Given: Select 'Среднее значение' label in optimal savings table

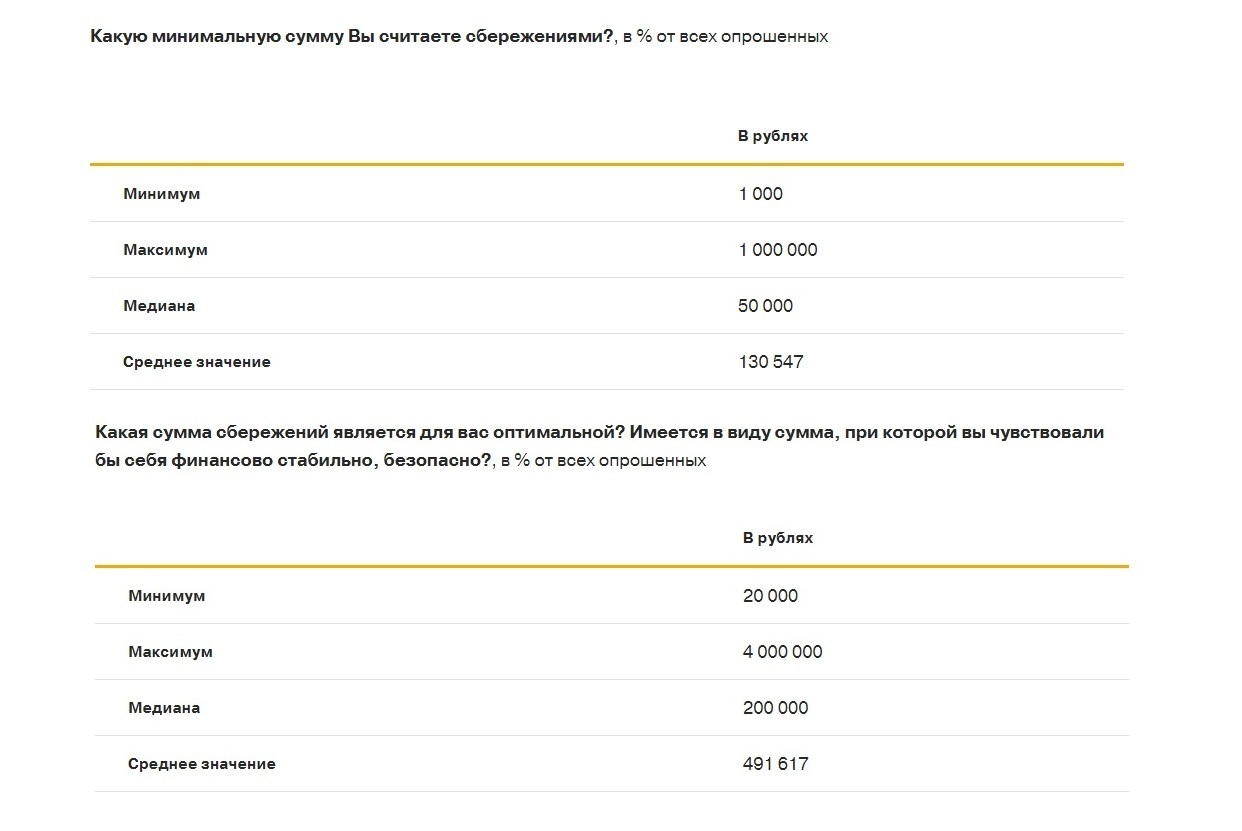Looking at the screenshot, I should click(x=202, y=764).
